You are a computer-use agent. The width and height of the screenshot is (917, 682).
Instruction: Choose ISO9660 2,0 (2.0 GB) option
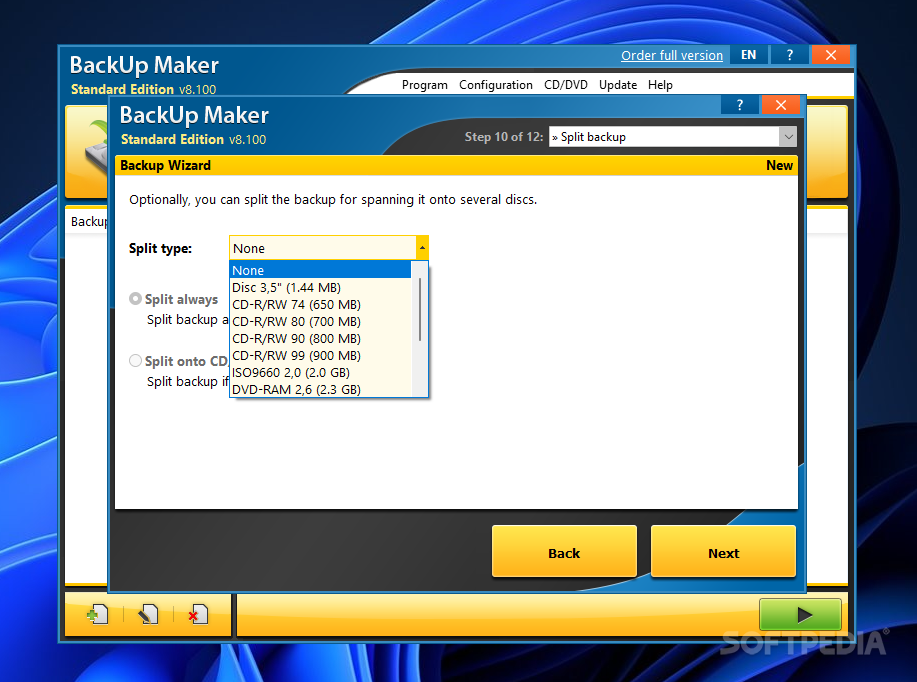[x=320, y=372]
